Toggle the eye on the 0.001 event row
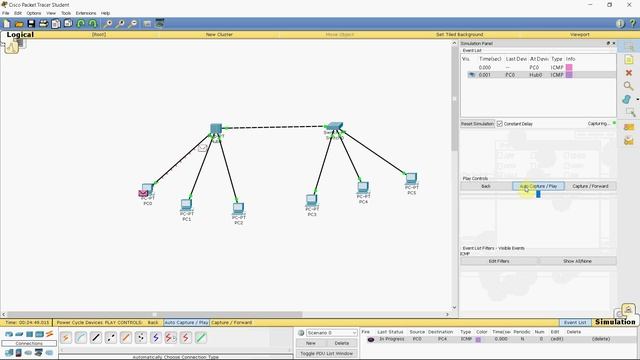Image resolution: width=640 pixels, height=360 pixels. point(472,75)
